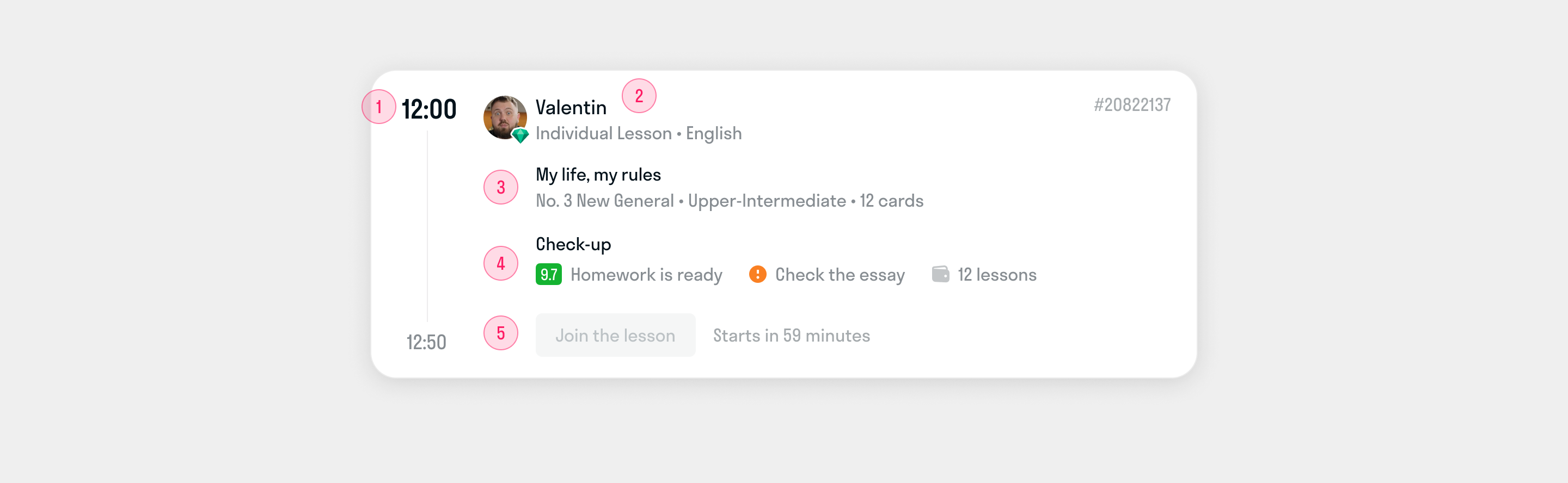Click annotation marker number 2
This screenshot has height=483, width=1568.
[639, 96]
